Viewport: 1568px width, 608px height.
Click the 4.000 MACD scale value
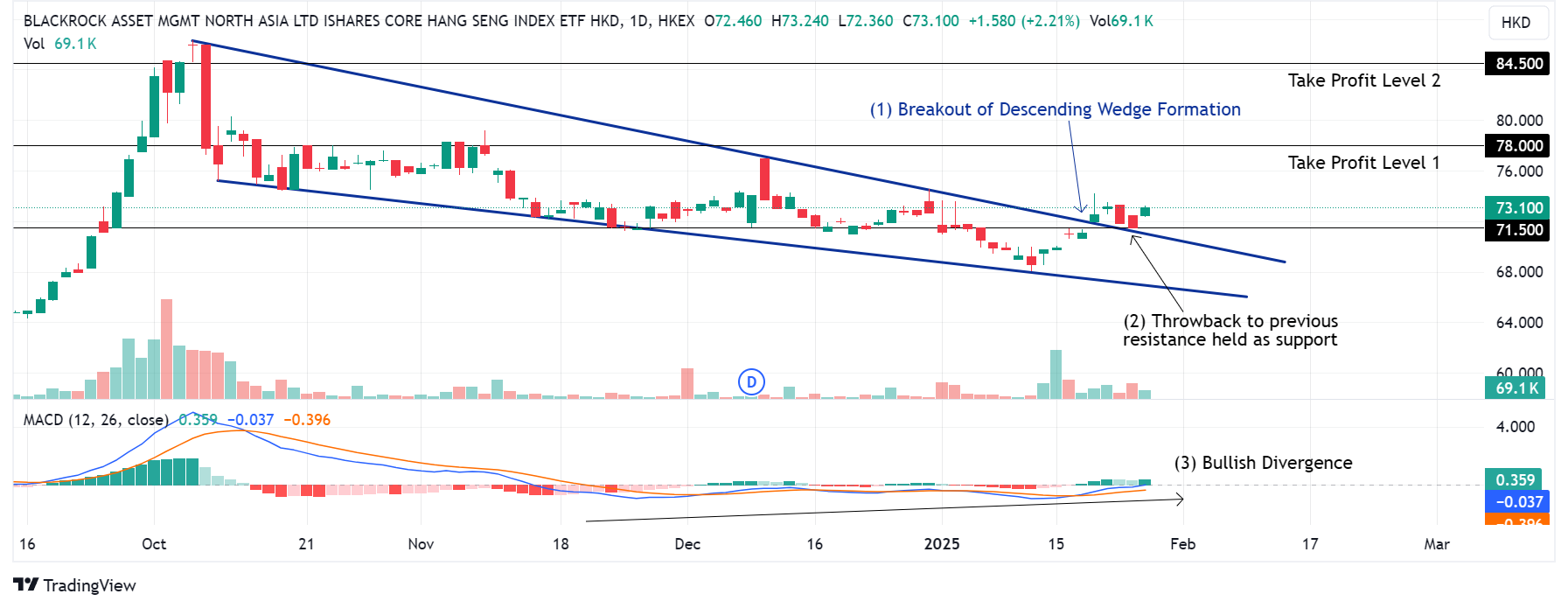1516,427
